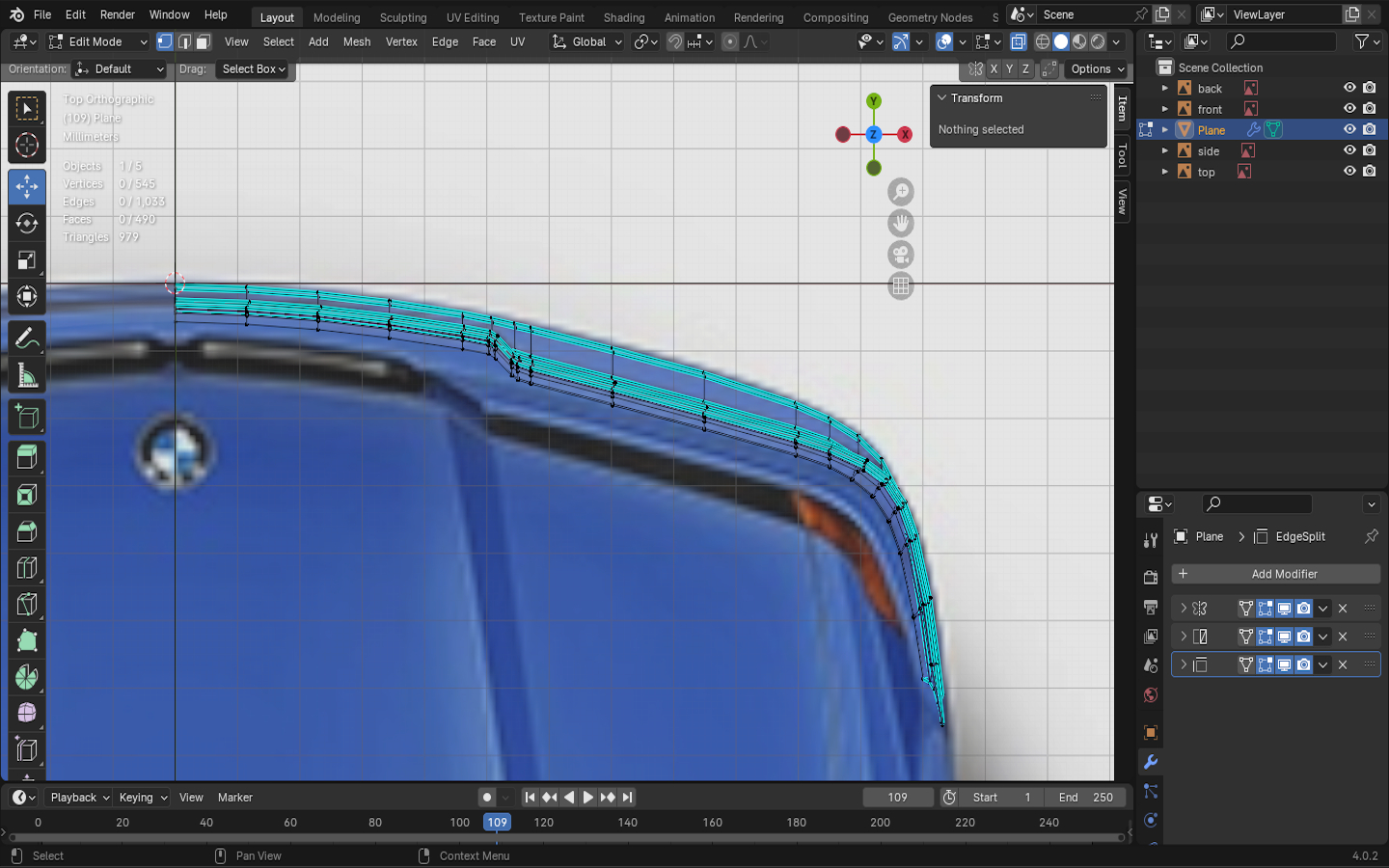Viewport: 1389px width, 868px height.
Task: Open the World properties tab
Action: [x=1150, y=695]
